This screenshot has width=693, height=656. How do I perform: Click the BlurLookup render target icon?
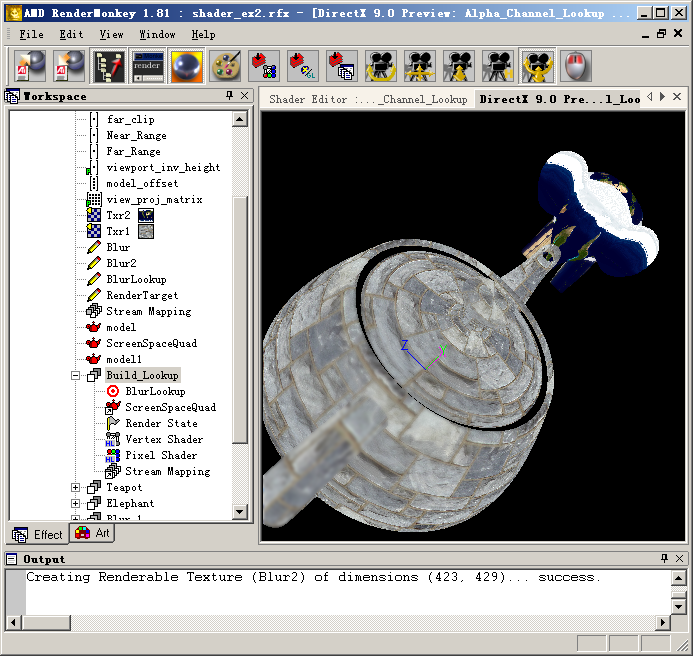click(113, 391)
